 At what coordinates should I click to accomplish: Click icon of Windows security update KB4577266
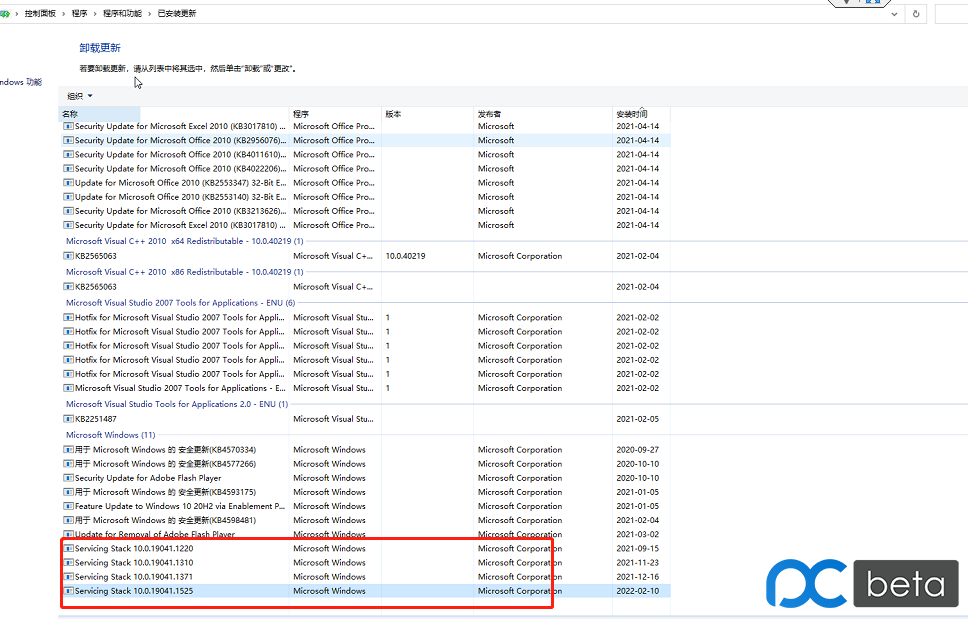[69, 464]
